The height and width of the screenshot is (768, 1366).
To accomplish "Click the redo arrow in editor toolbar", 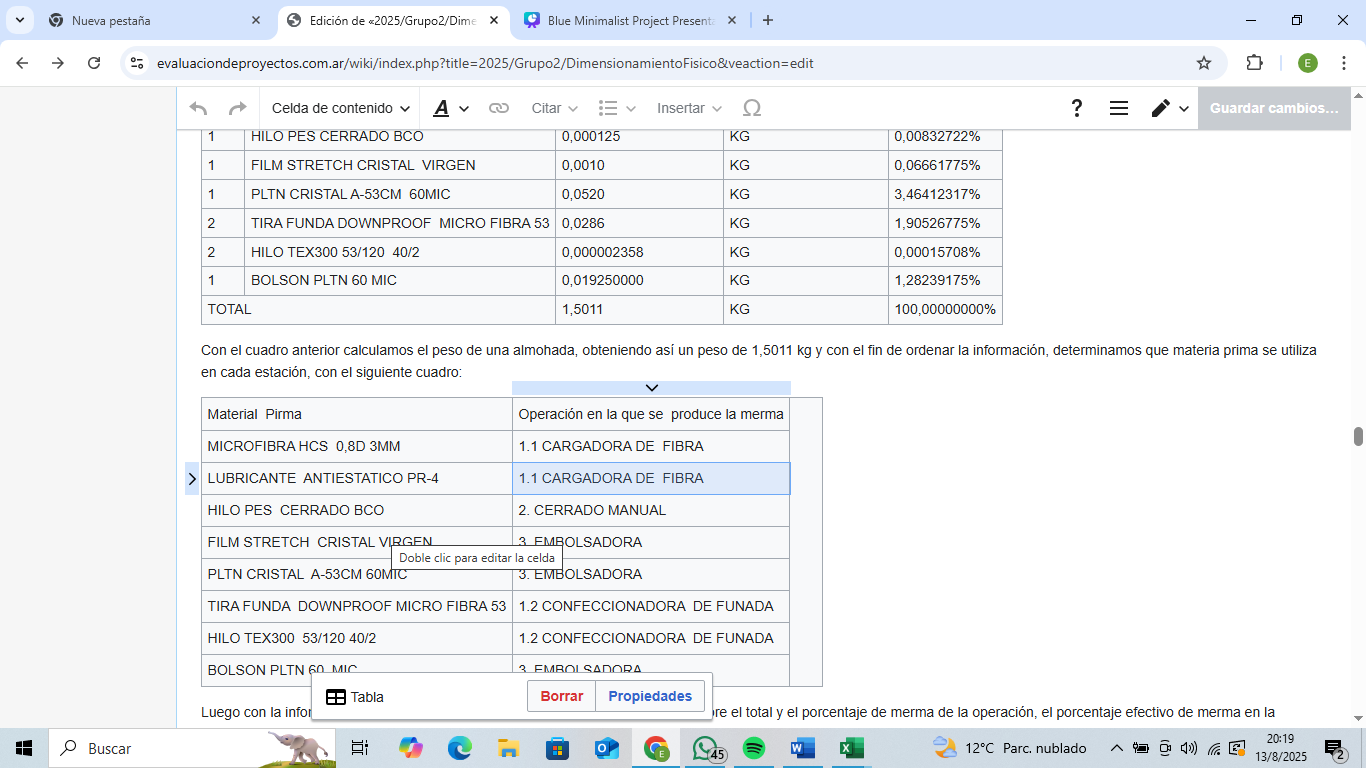I will pyautogui.click(x=237, y=108).
